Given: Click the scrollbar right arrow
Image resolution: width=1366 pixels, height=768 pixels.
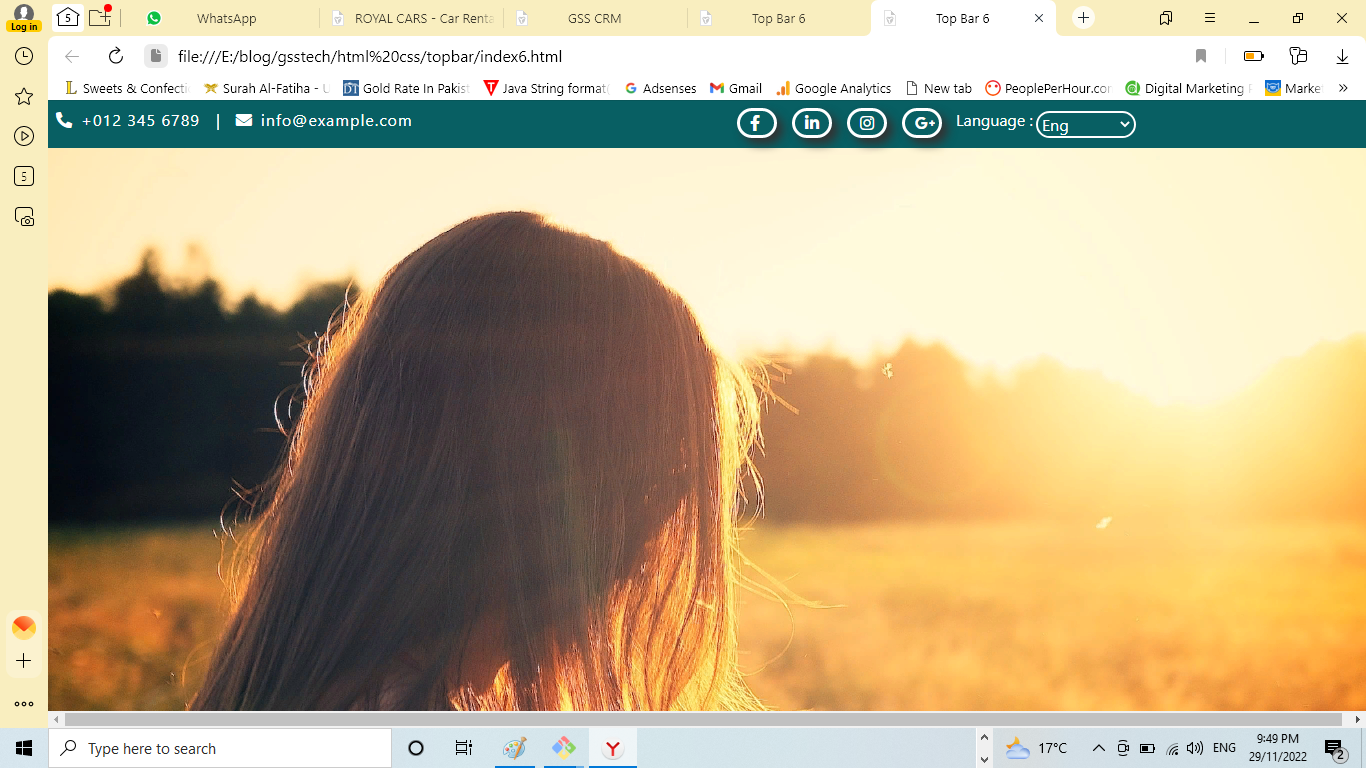Looking at the screenshot, I should click(1358, 719).
